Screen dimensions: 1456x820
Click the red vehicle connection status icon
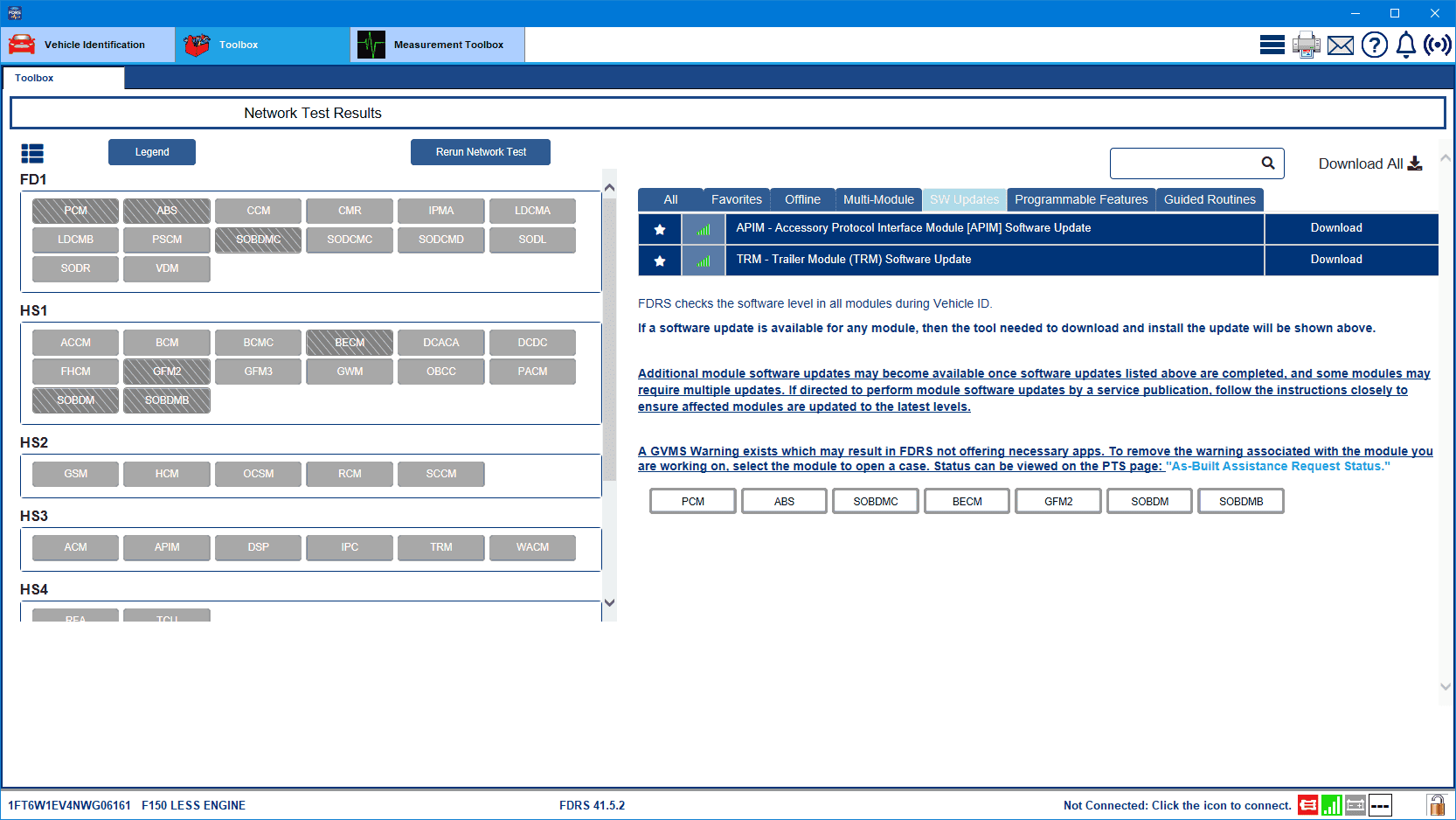1307,805
